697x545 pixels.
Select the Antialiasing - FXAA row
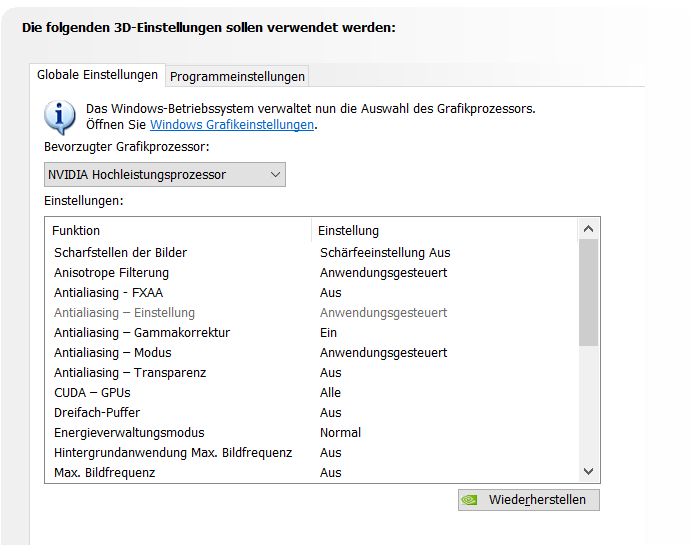[311, 293]
